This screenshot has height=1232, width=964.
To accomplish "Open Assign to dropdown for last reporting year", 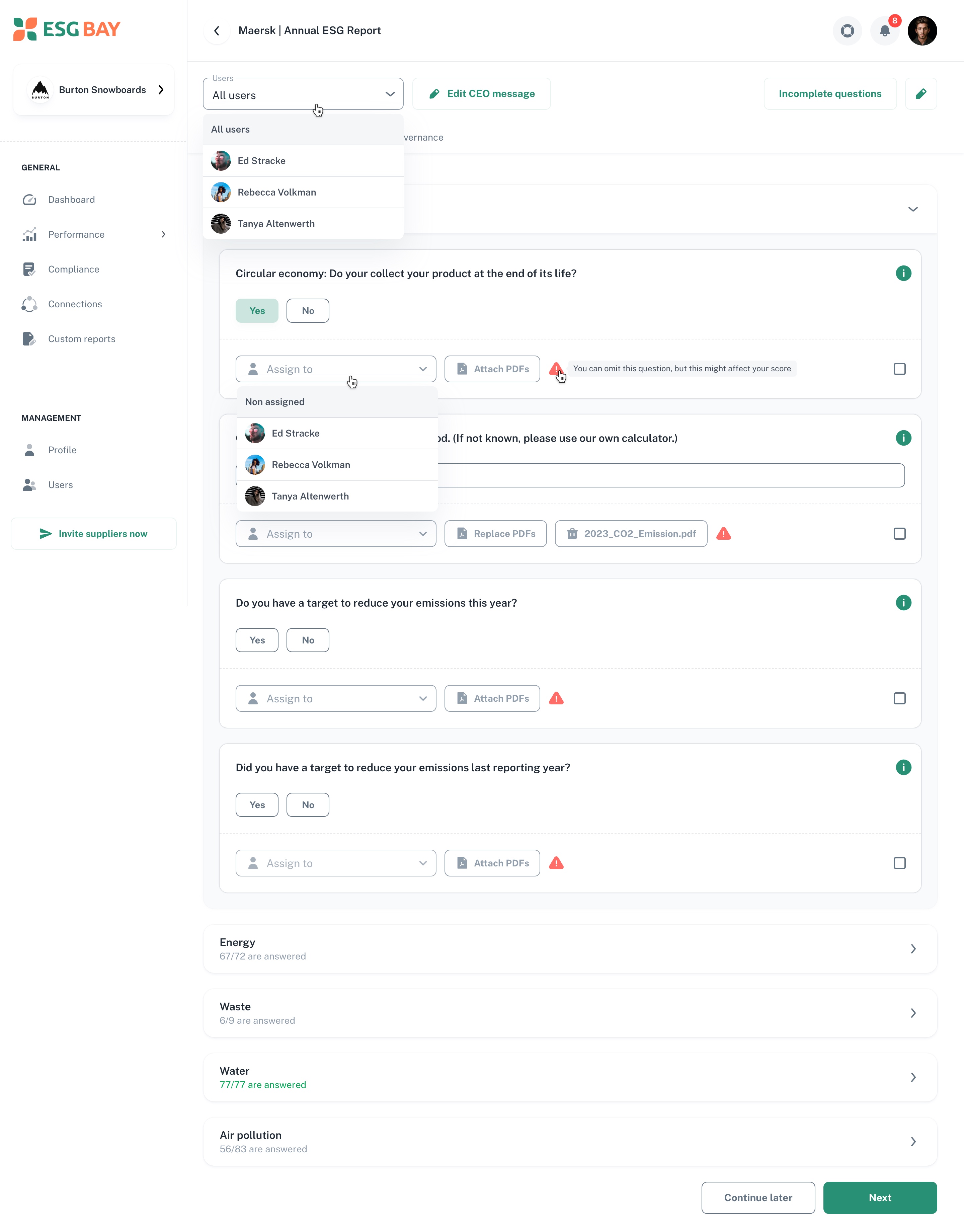I will pyautogui.click(x=336, y=863).
